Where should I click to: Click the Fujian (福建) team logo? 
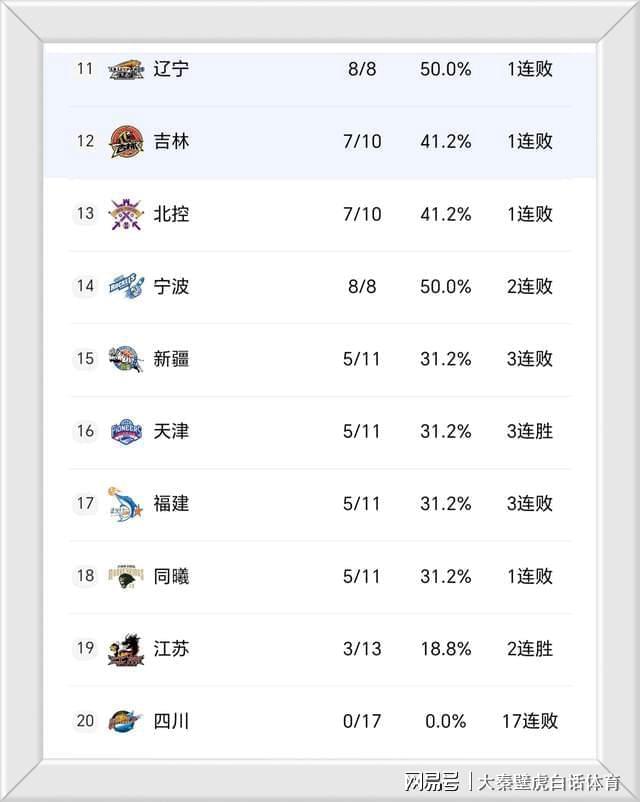click(126, 503)
